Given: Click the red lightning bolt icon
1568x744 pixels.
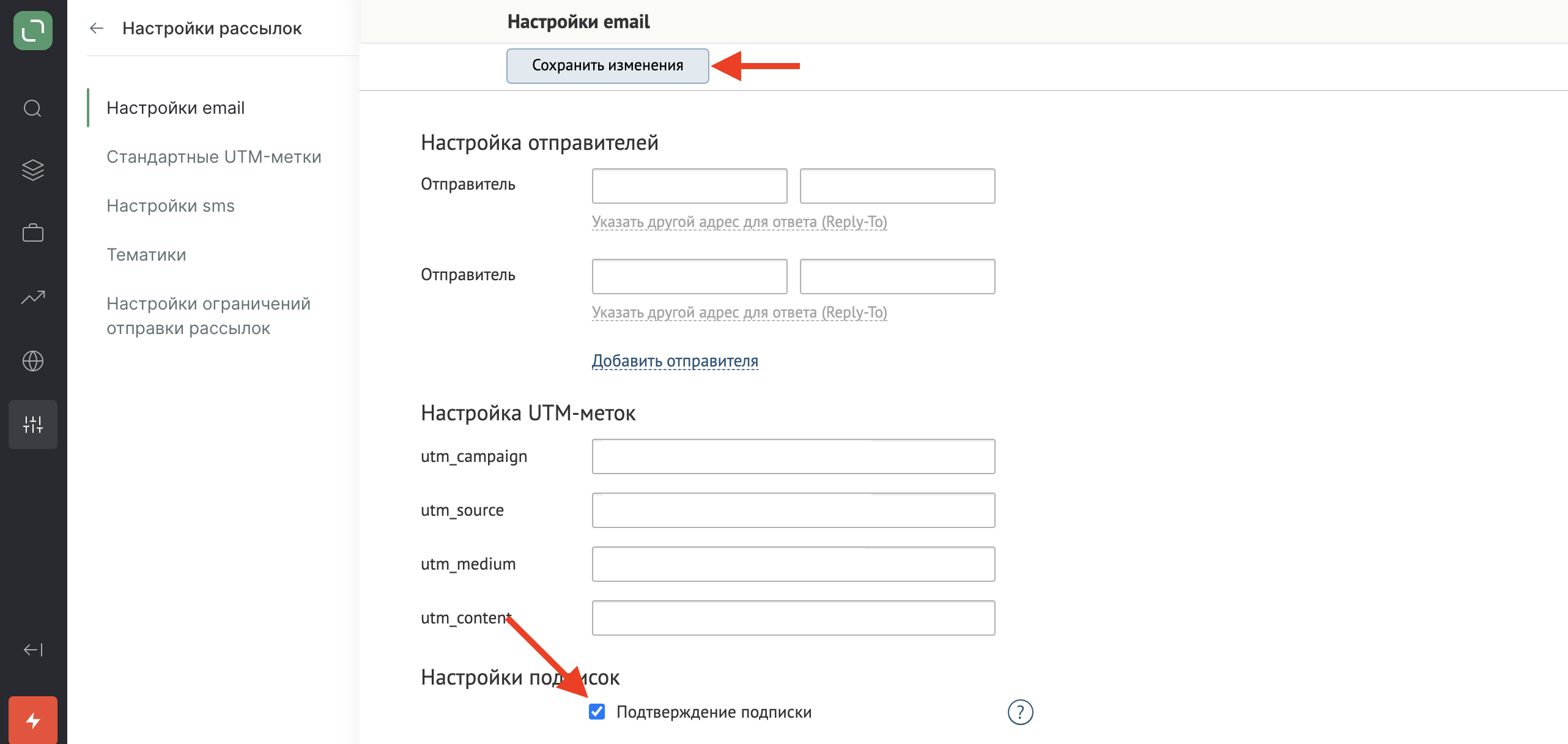Looking at the screenshot, I should point(33,720).
